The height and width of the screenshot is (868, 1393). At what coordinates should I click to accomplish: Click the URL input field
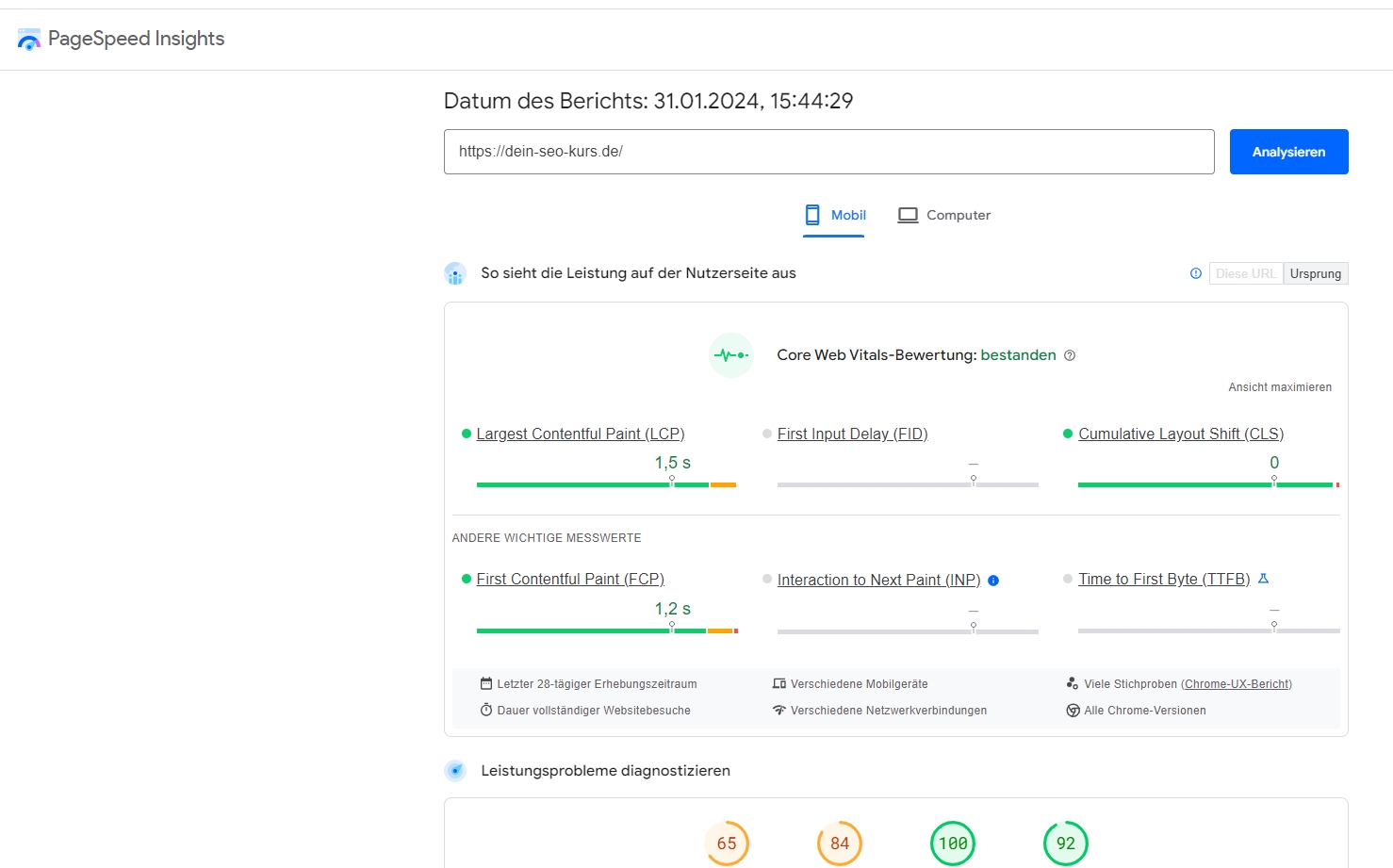[828, 152]
